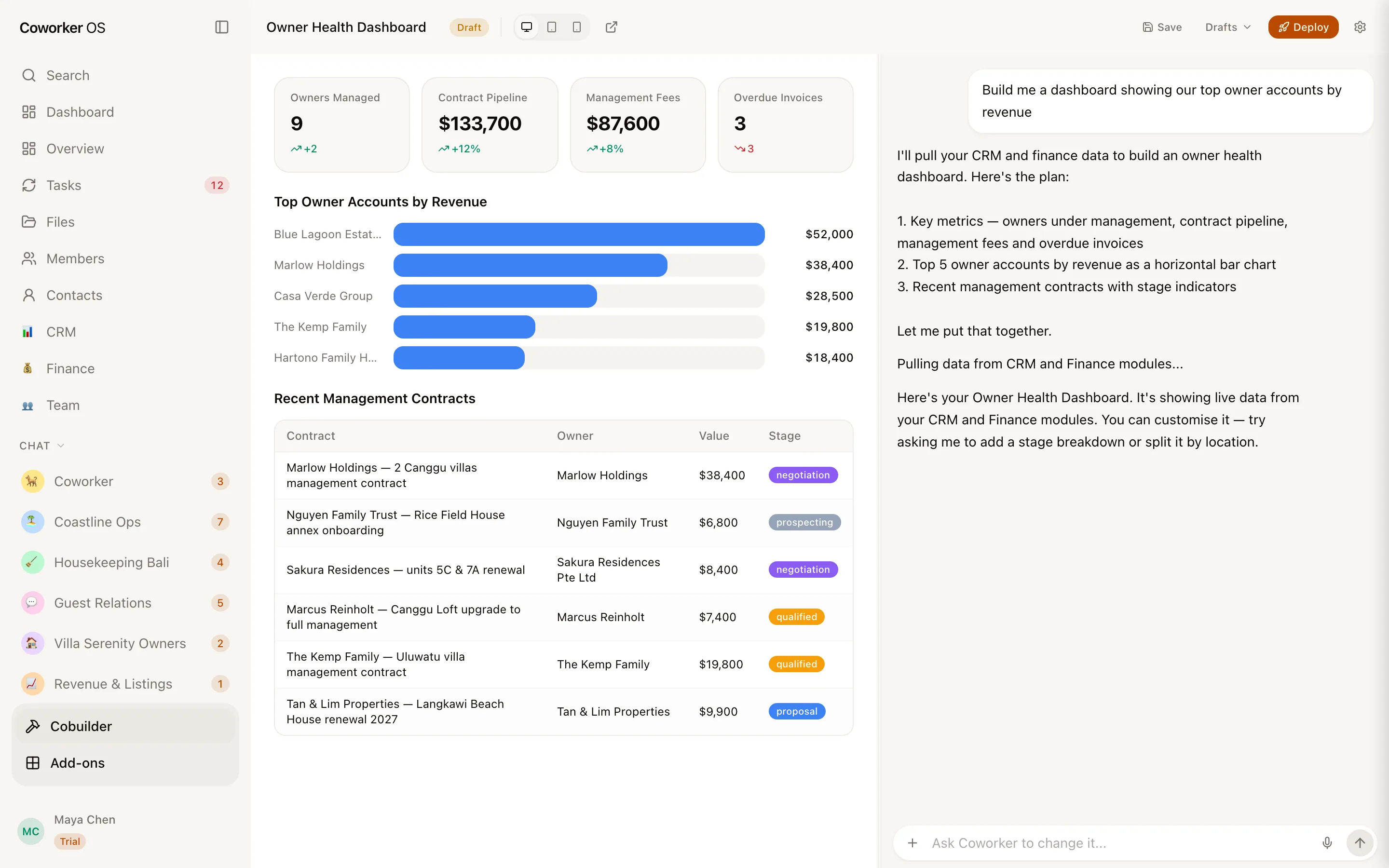This screenshot has height=868, width=1389.
Task: Click the Contract Pipeline metric card
Action: tap(490, 124)
